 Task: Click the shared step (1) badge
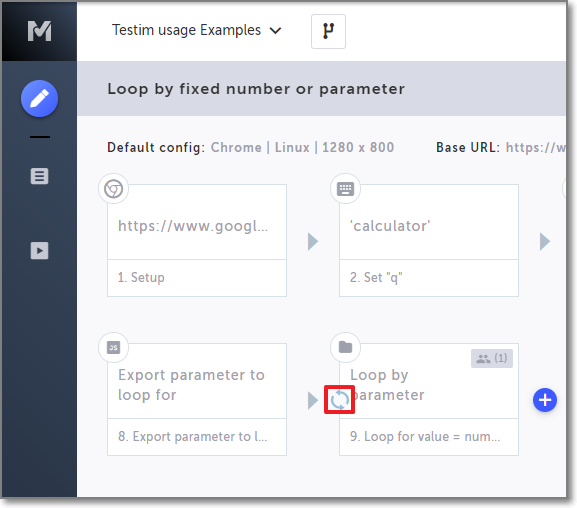492,358
